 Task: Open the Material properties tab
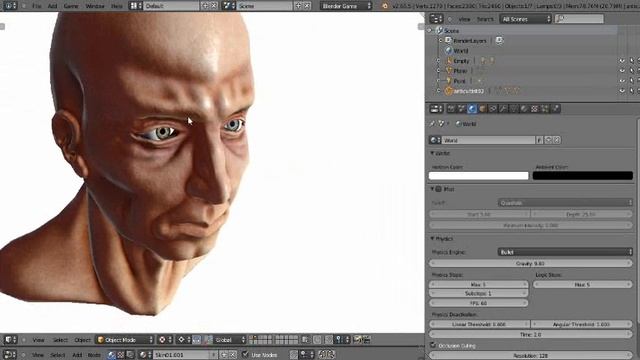(524, 109)
